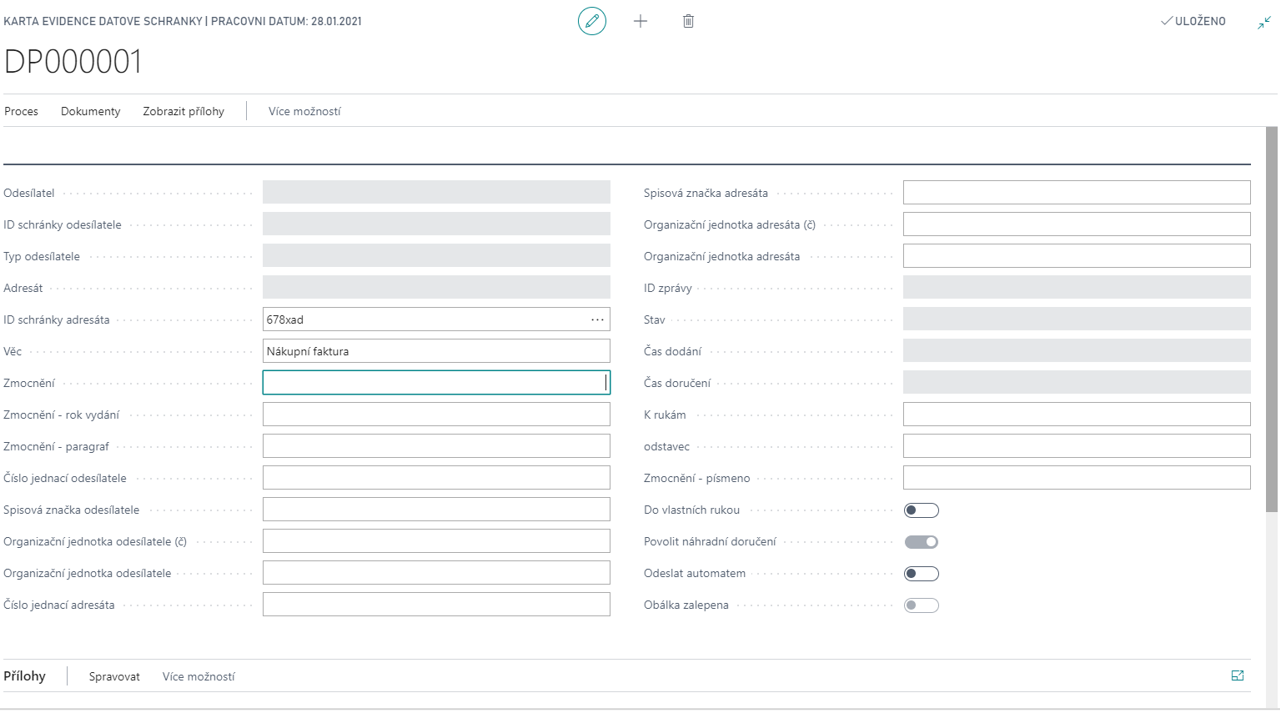
Task: Click the plus icon to create new record
Action: click(641, 21)
